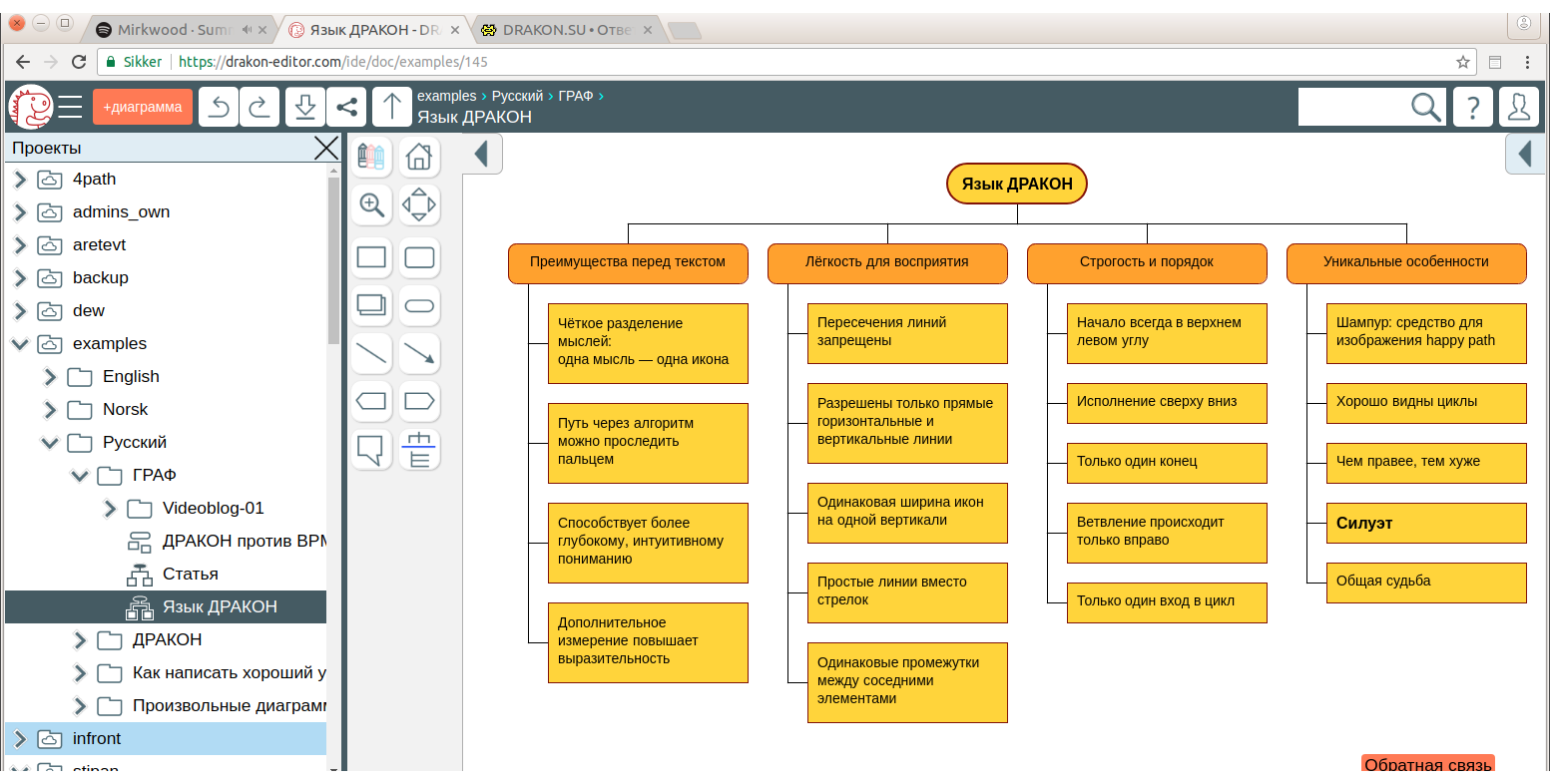Switch to the DRAKON.SU browser tab

(x=565, y=30)
